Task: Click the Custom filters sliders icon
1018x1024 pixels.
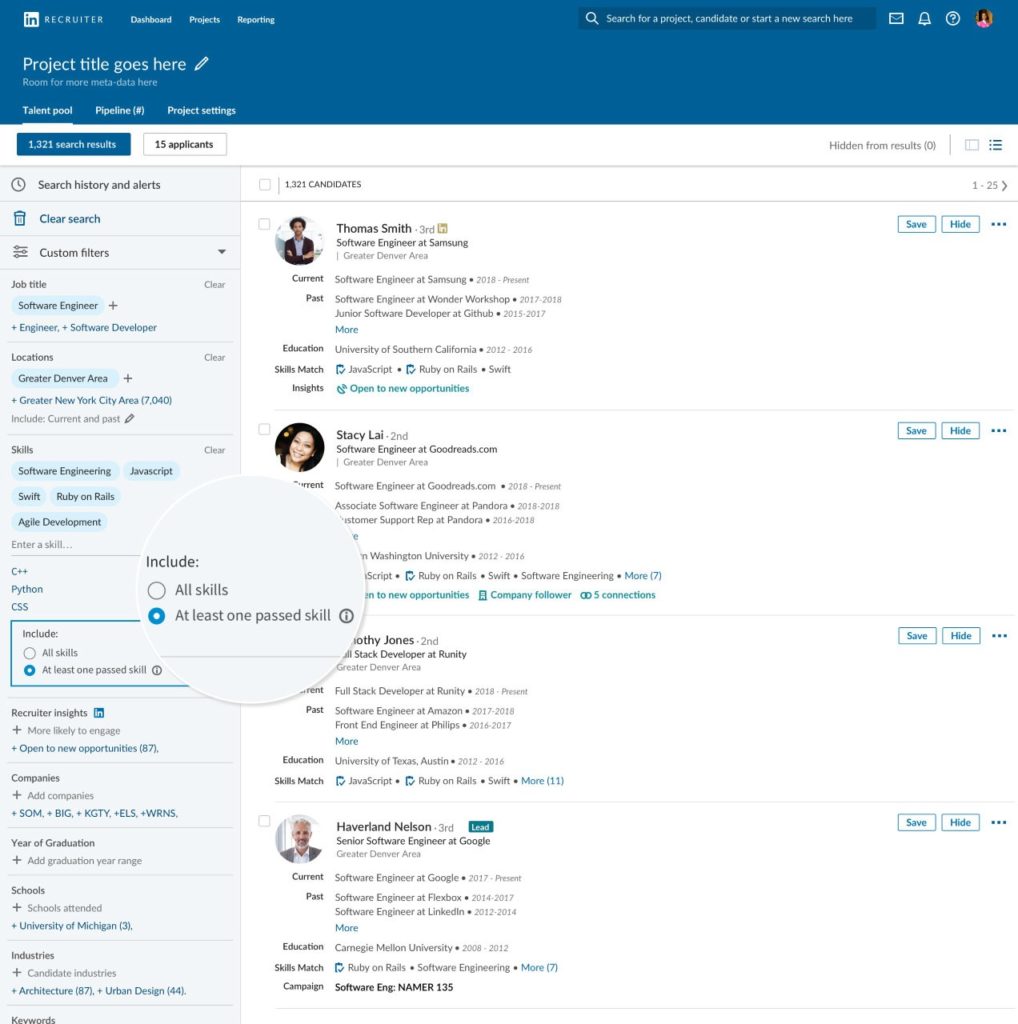Action: [20, 252]
